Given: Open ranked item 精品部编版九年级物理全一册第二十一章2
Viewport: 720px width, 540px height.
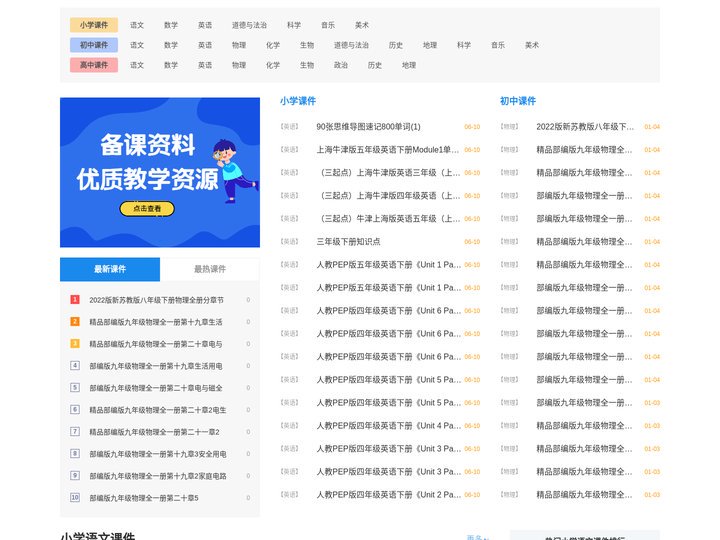Looking at the screenshot, I should pyautogui.click(x=154, y=432).
